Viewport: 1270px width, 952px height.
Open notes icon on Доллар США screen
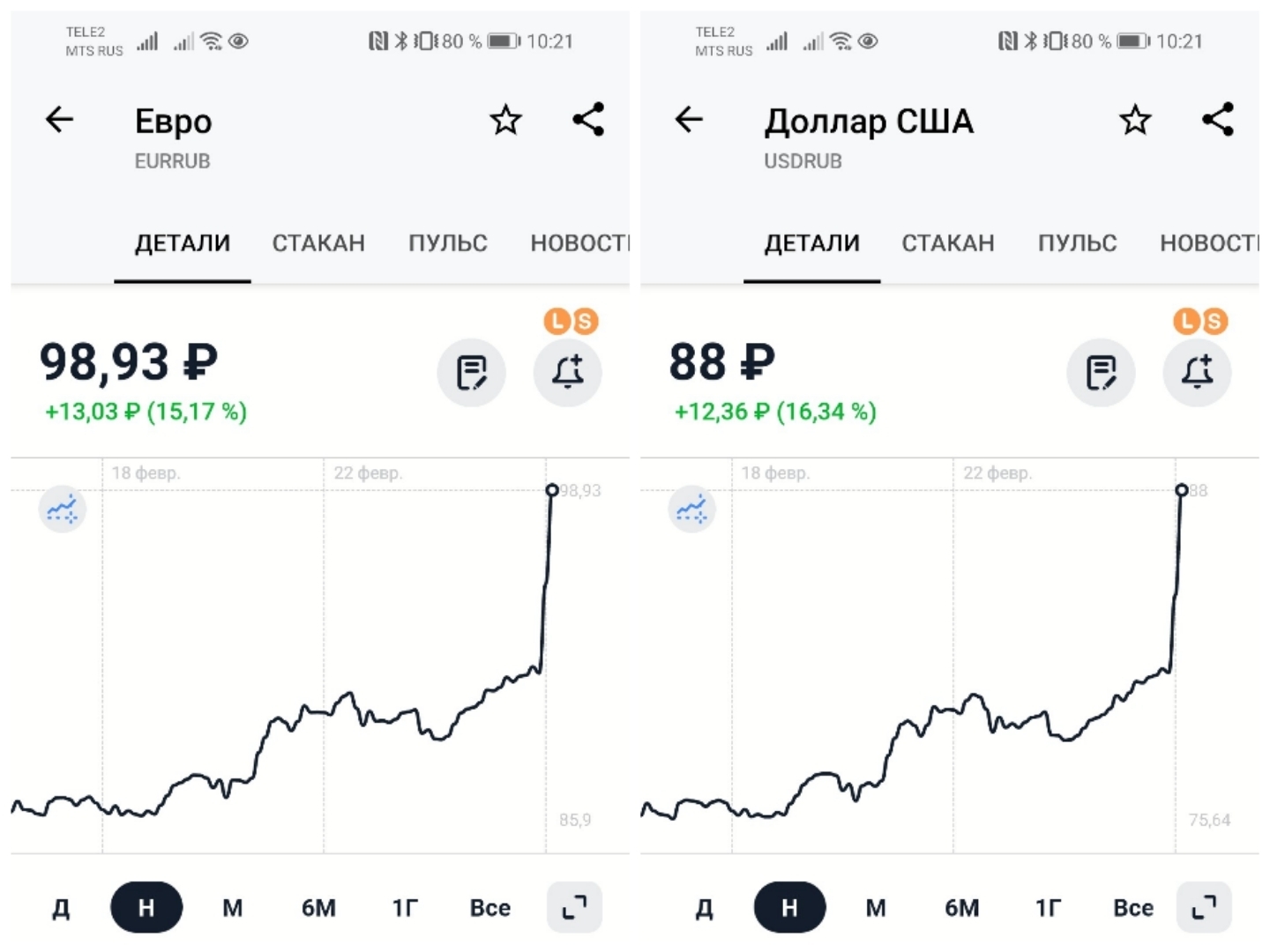(x=1102, y=372)
